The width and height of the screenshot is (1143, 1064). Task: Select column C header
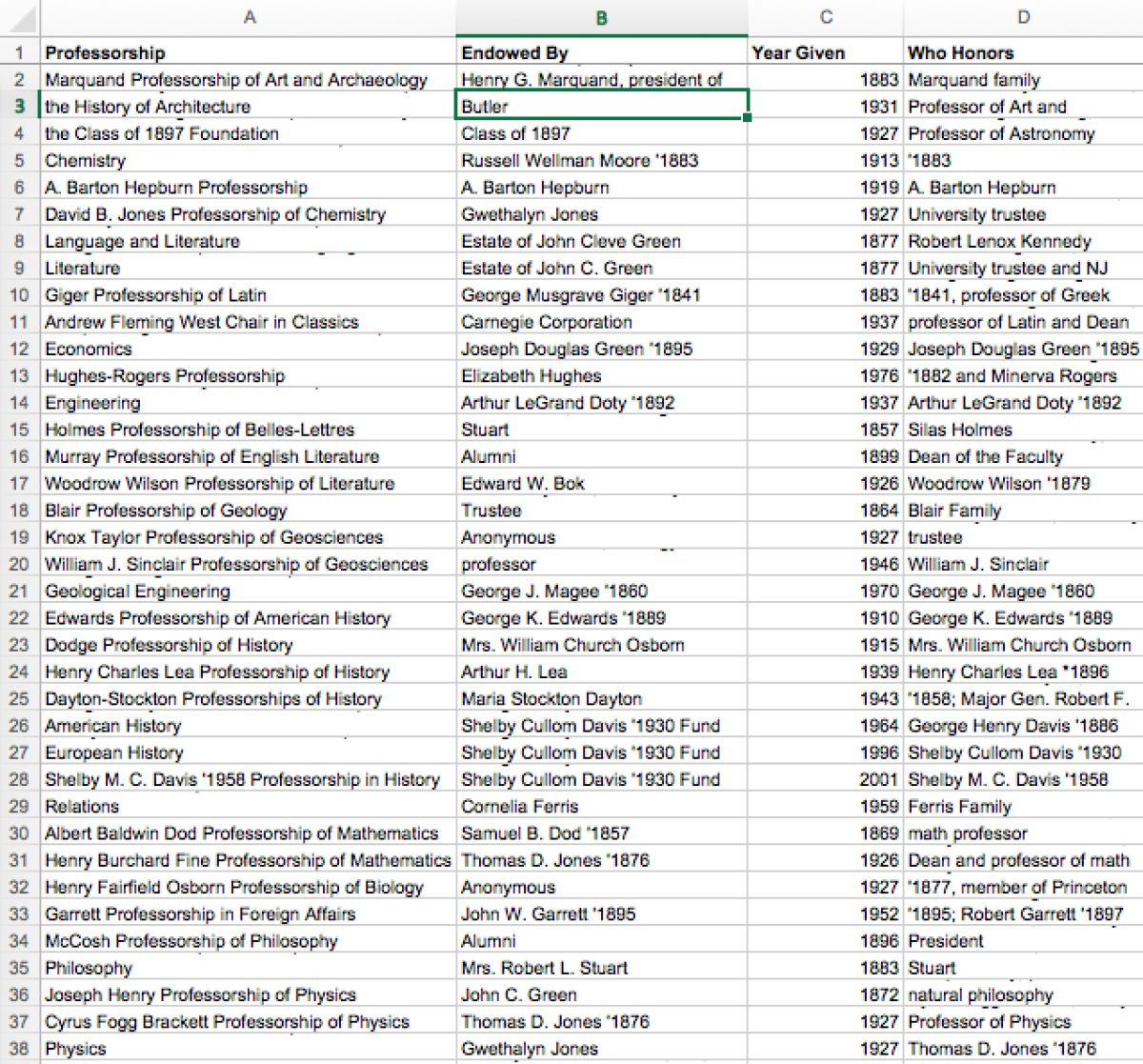tap(826, 17)
